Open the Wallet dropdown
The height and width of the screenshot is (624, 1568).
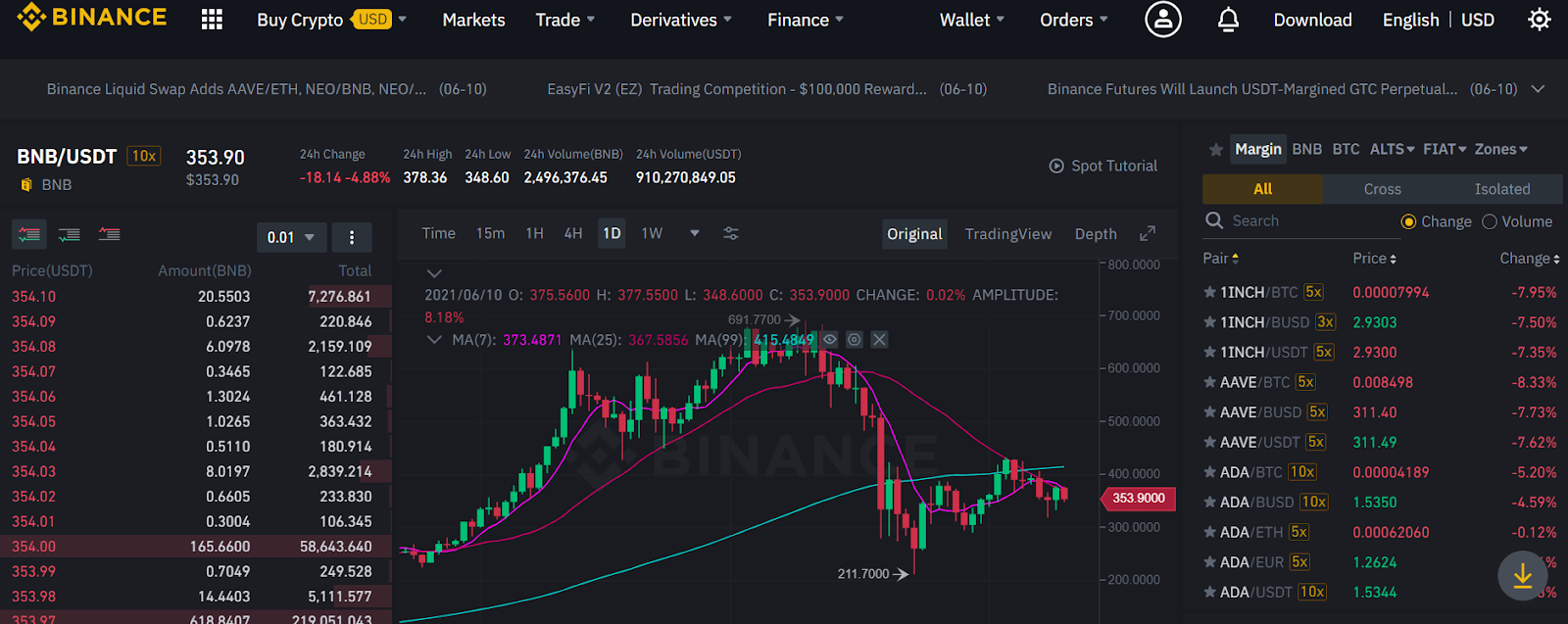971,20
